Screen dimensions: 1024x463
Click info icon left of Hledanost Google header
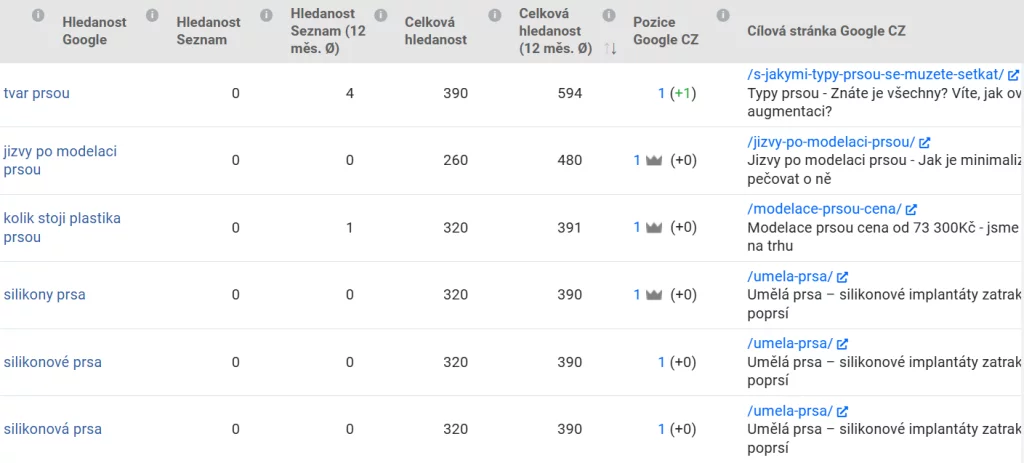point(38,16)
